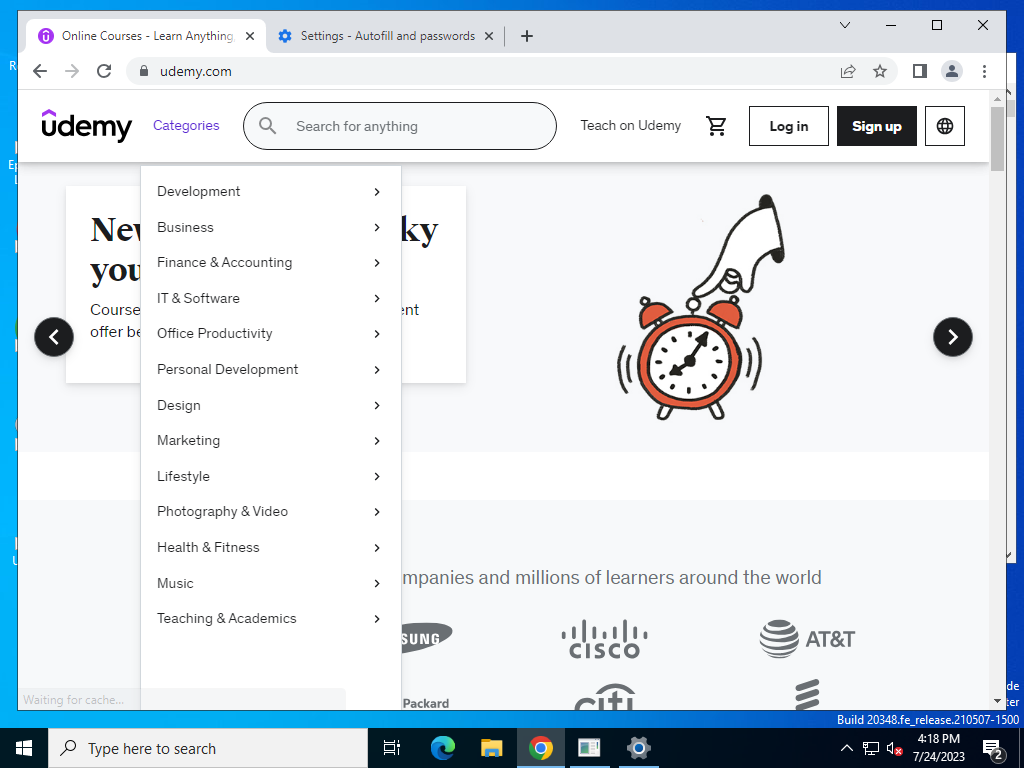Click the Chrome taskbar icon
This screenshot has height=768, width=1024.
(541, 748)
